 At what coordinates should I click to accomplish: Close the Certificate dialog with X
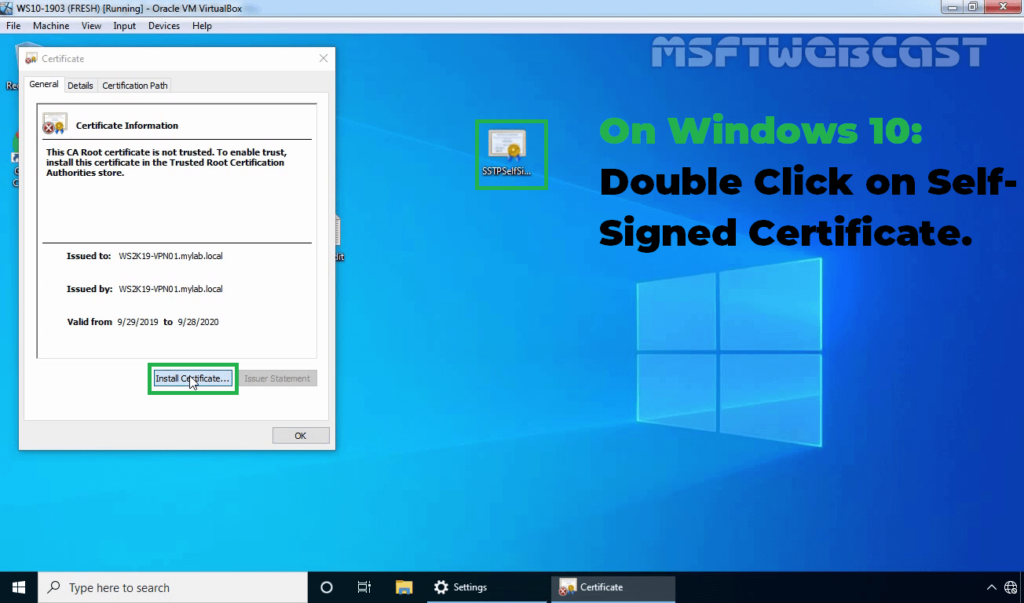[x=323, y=58]
